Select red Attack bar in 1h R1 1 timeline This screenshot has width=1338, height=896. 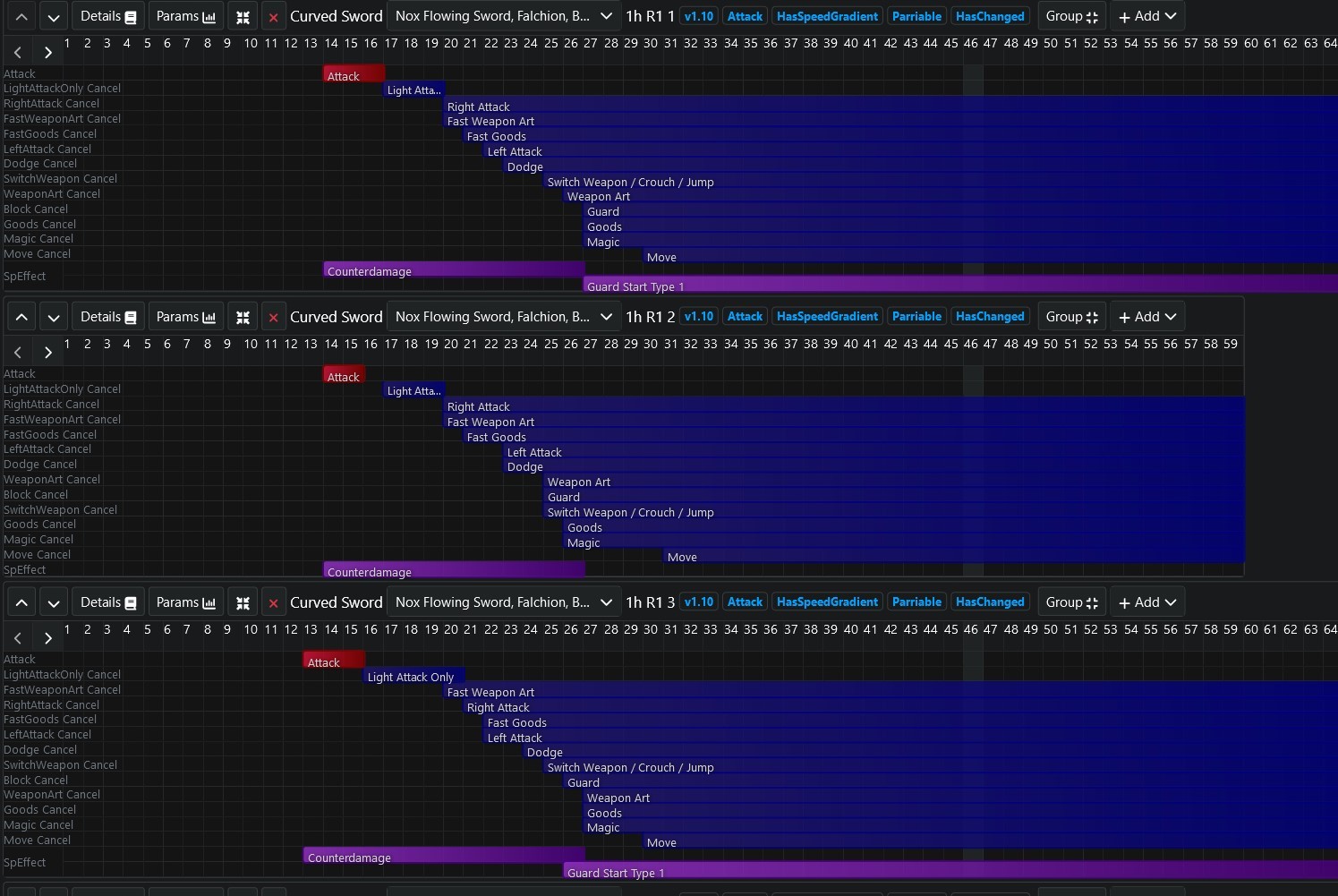[x=354, y=75]
